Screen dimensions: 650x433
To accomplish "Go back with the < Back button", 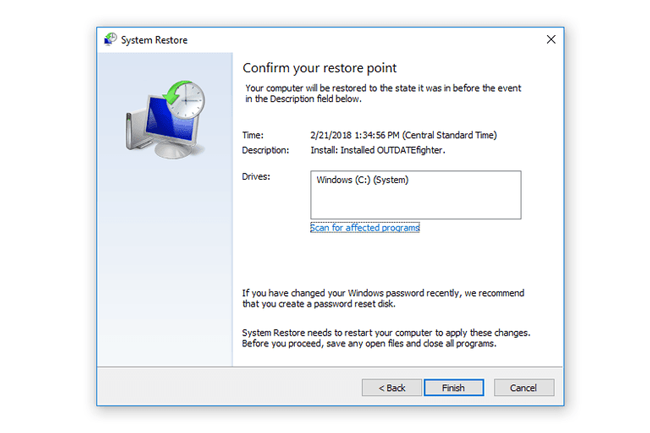I will 392,387.
